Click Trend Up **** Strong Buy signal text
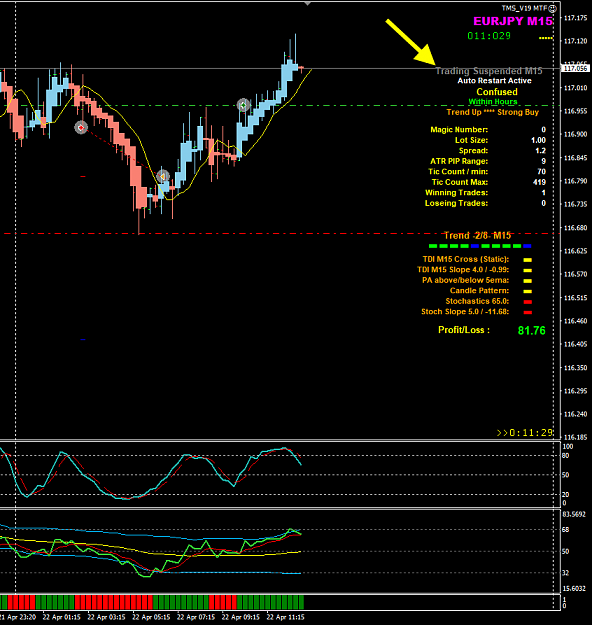The width and height of the screenshot is (592, 625). [x=492, y=112]
